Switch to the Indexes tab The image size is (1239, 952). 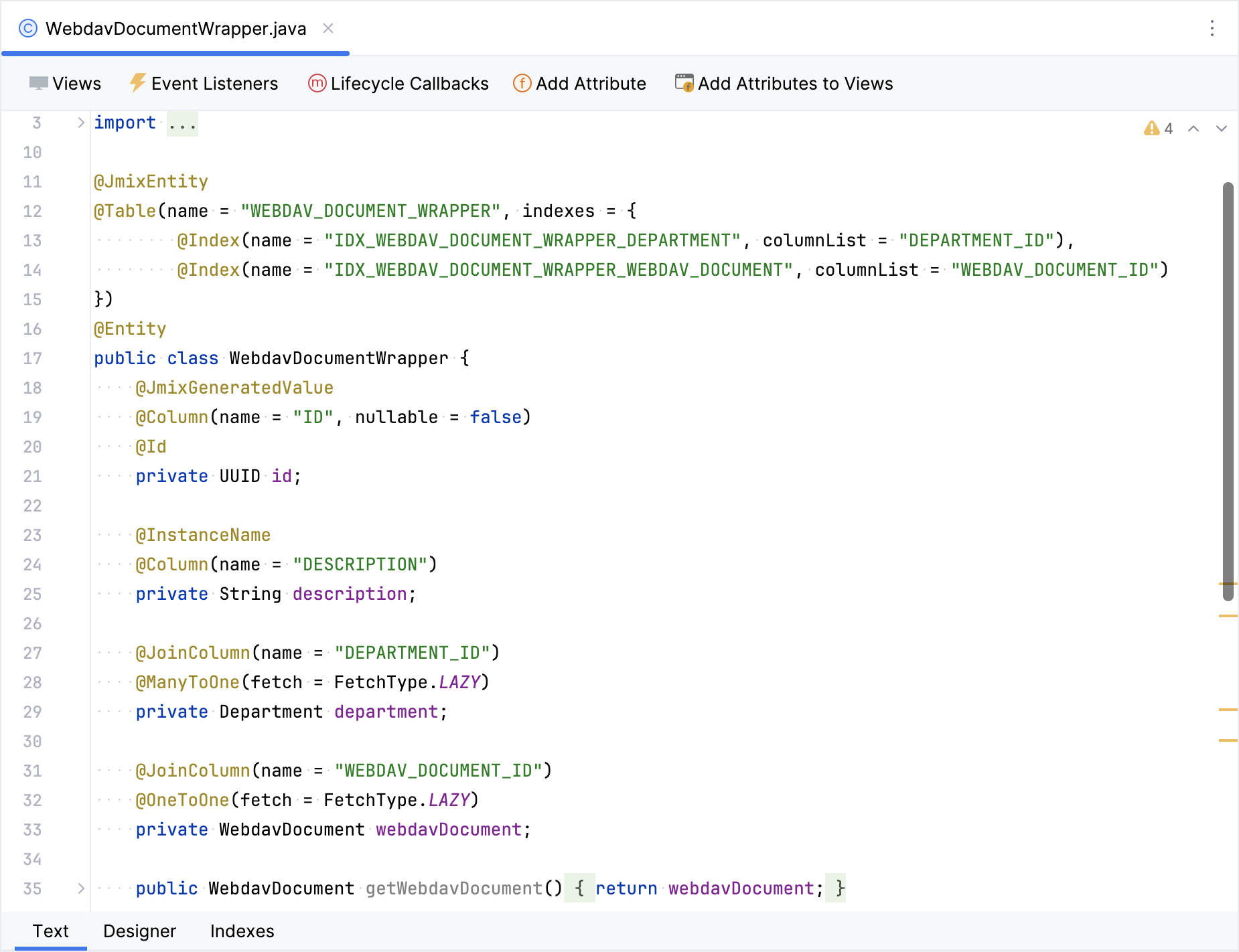[x=242, y=931]
